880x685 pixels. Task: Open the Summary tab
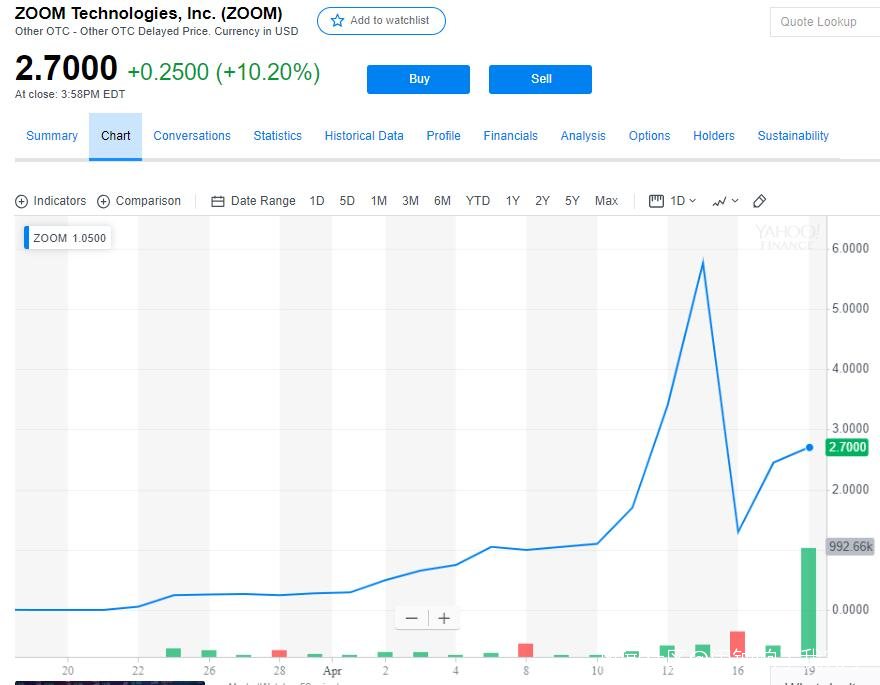(x=52, y=136)
